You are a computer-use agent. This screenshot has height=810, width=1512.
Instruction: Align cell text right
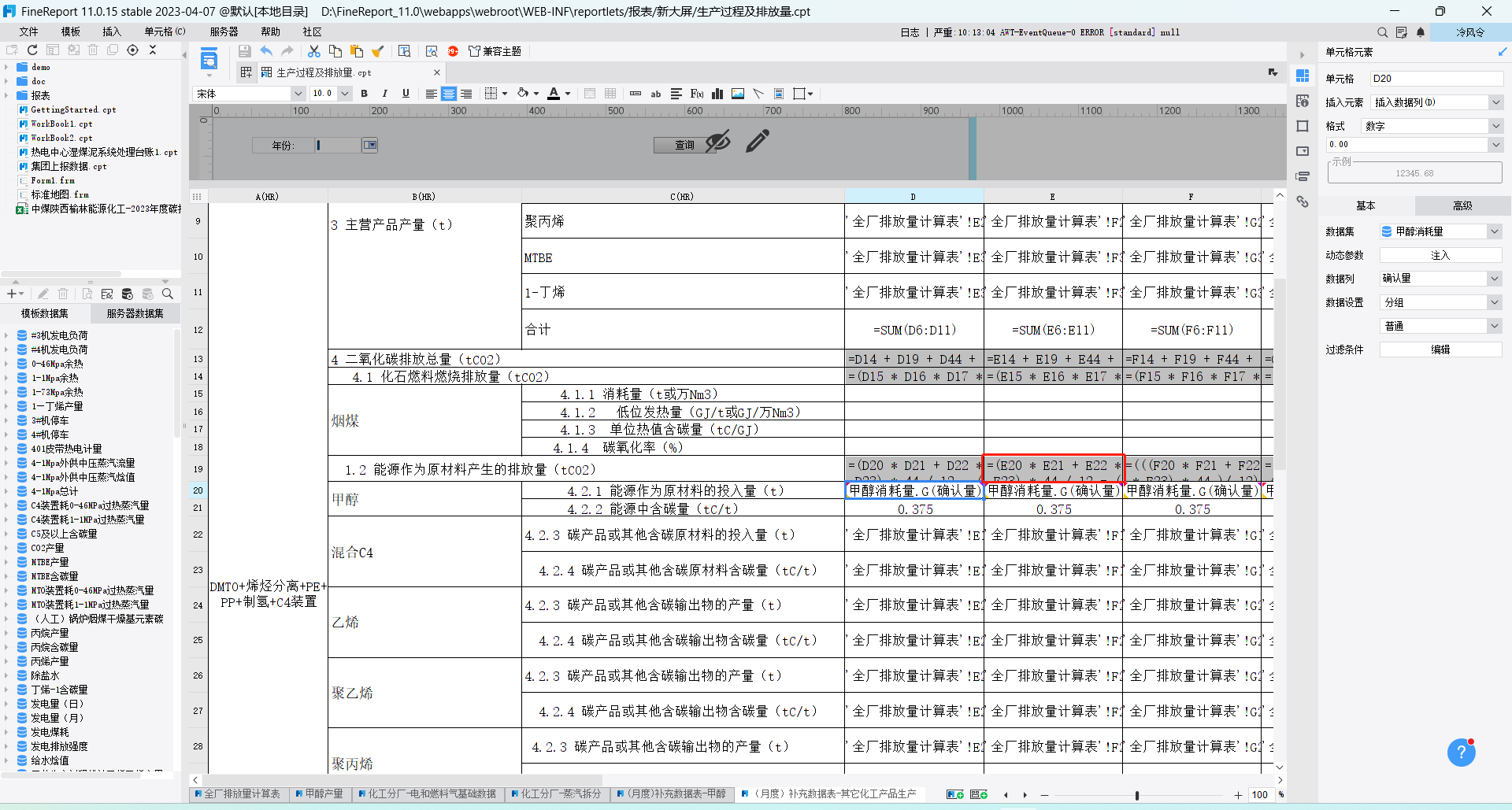click(466, 94)
